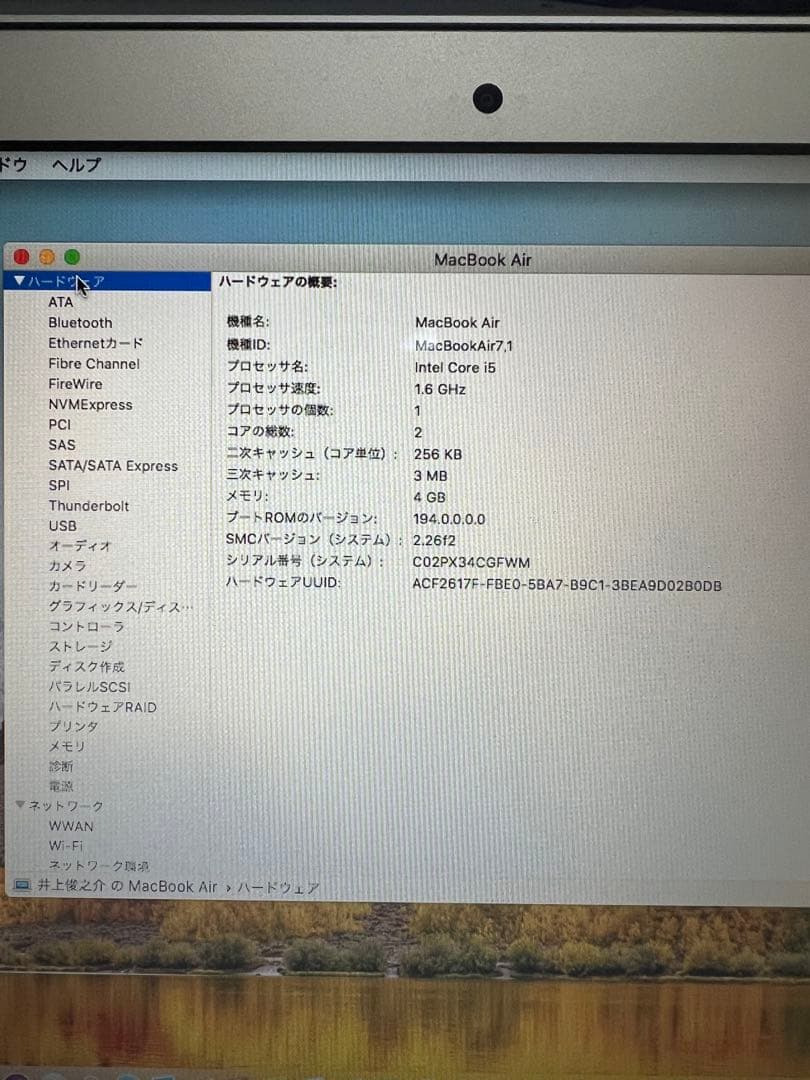This screenshot has height=1080, width=810.
Task: Select ストレージ in the sidebar
Action: [80, 646]
